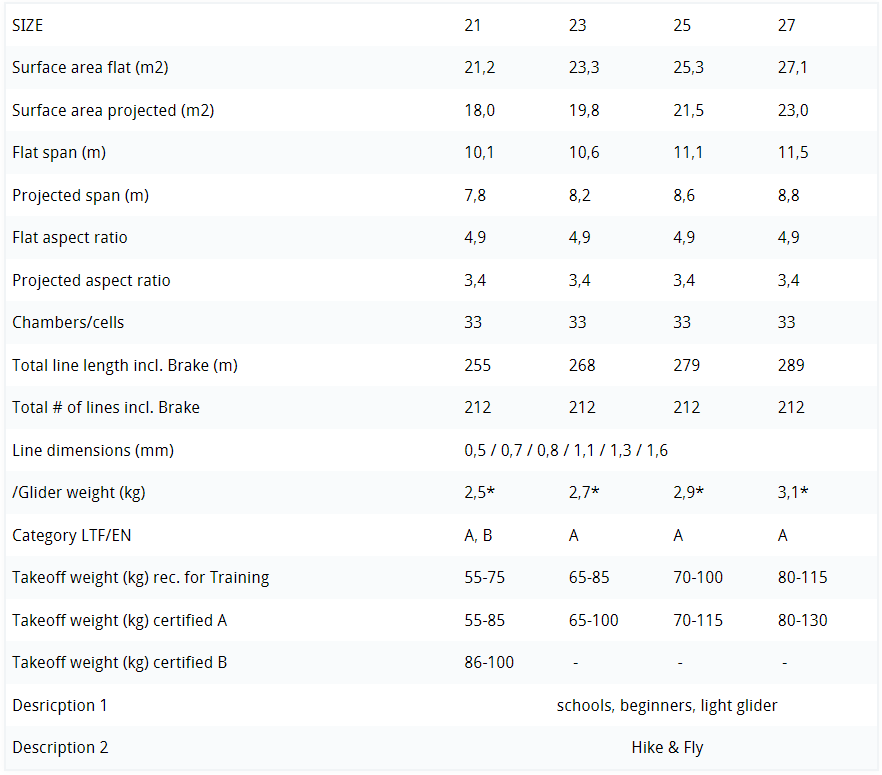Click the Category LTF/EN row label

[x=72, y=535]
